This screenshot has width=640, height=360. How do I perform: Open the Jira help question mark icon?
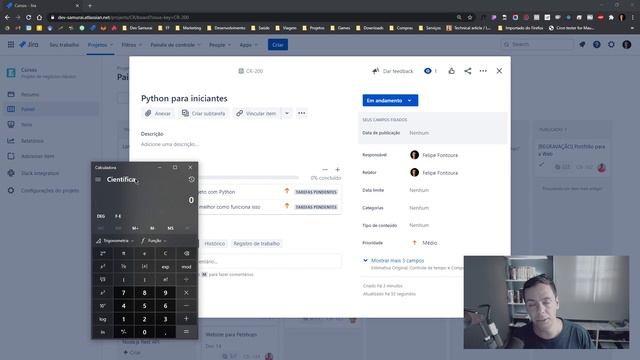point(597,44)
